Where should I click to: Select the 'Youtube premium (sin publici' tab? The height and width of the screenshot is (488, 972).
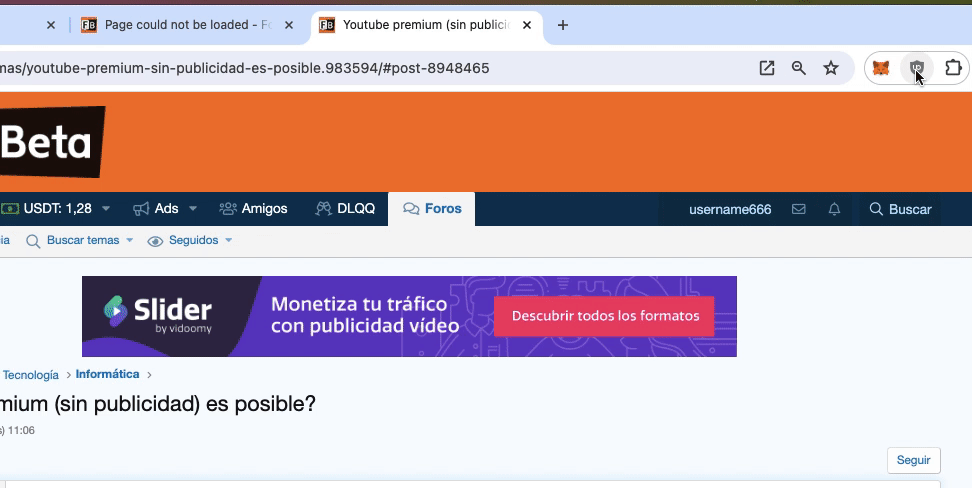click(x=426, y=25)
